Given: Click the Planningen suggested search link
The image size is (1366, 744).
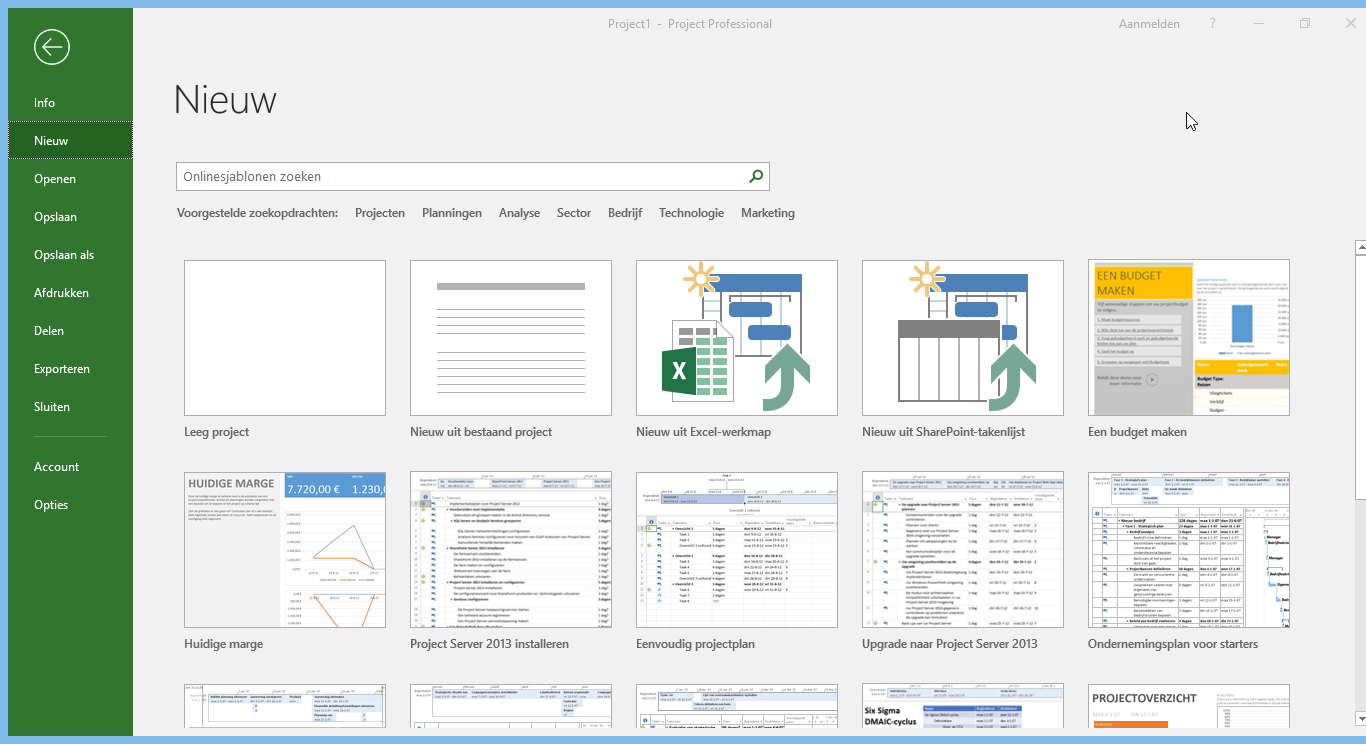Looking at the screenshot, I should [x=452, y=213].
